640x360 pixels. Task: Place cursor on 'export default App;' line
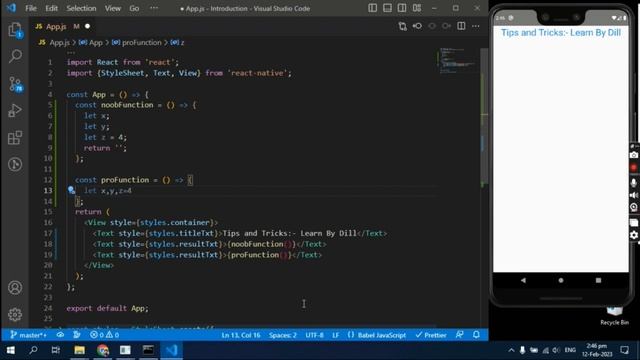[x=107, y=308]
